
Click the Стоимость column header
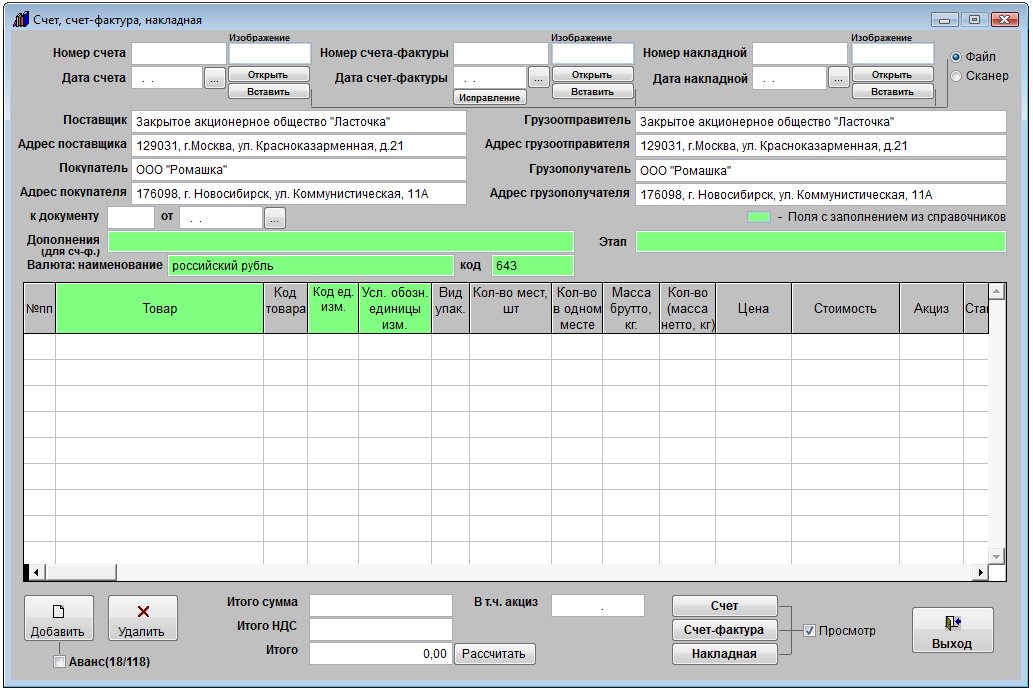coord(844,308)
